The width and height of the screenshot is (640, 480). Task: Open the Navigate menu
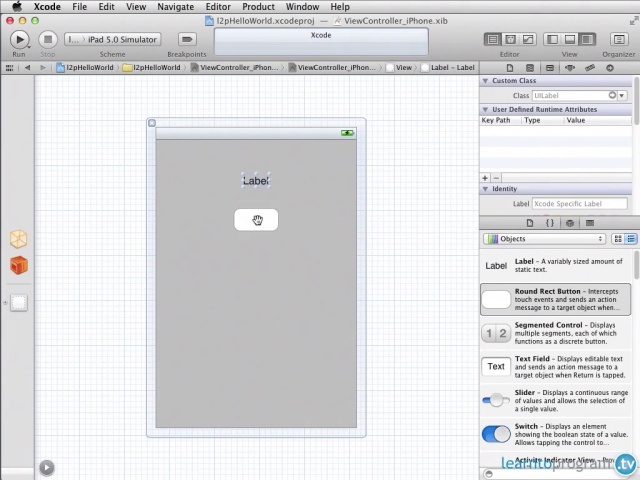point(176,7)
